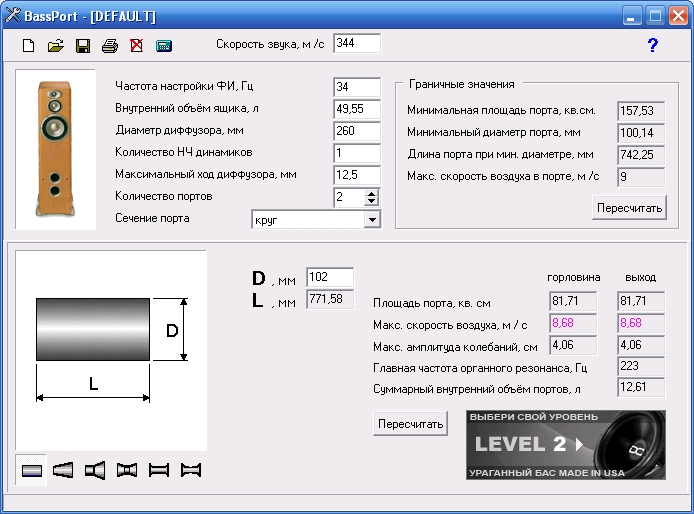
Task: Minimize the BassPort window
Action: [632, 16]
